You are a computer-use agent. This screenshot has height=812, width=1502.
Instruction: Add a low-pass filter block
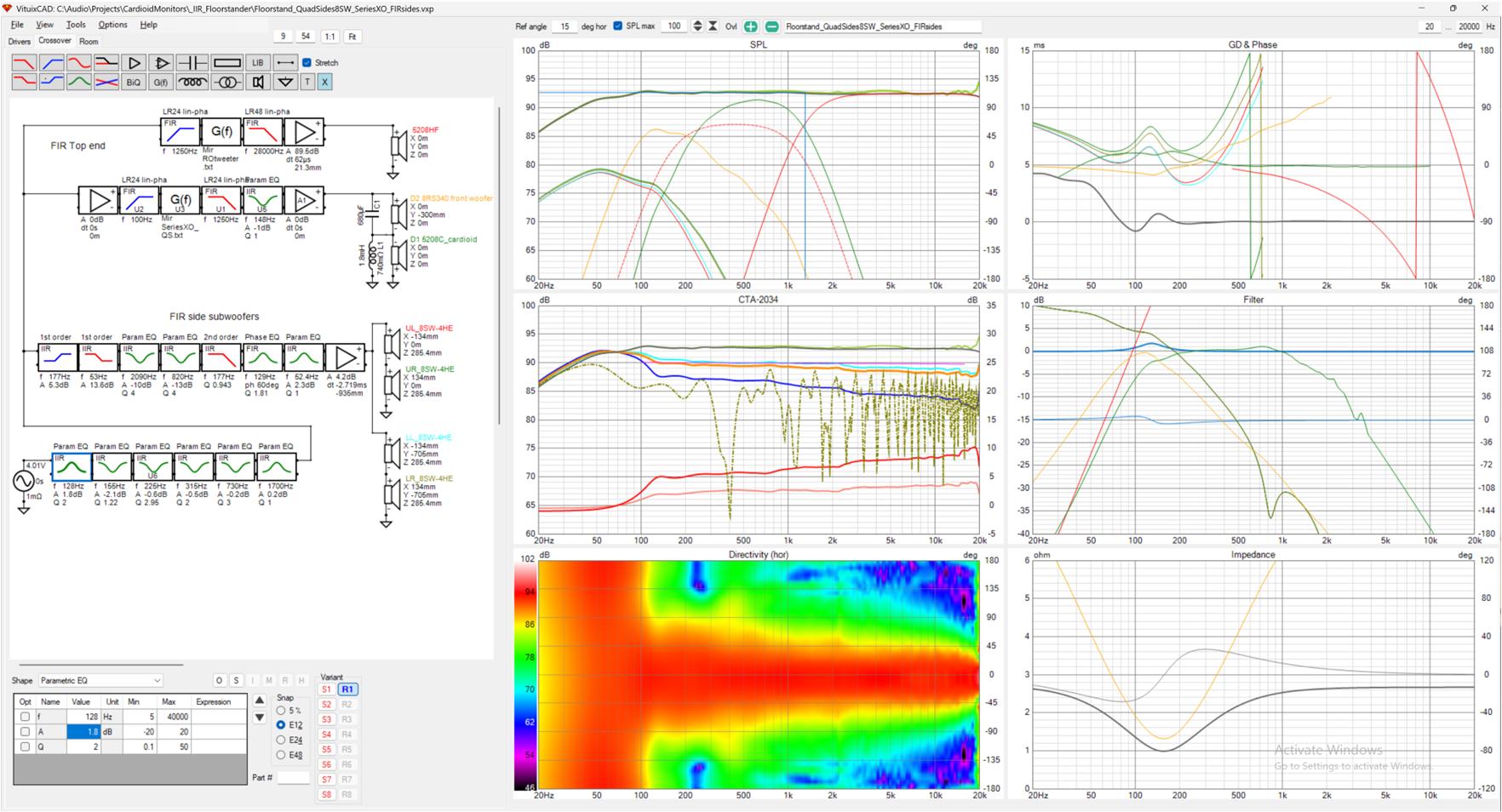24,63
